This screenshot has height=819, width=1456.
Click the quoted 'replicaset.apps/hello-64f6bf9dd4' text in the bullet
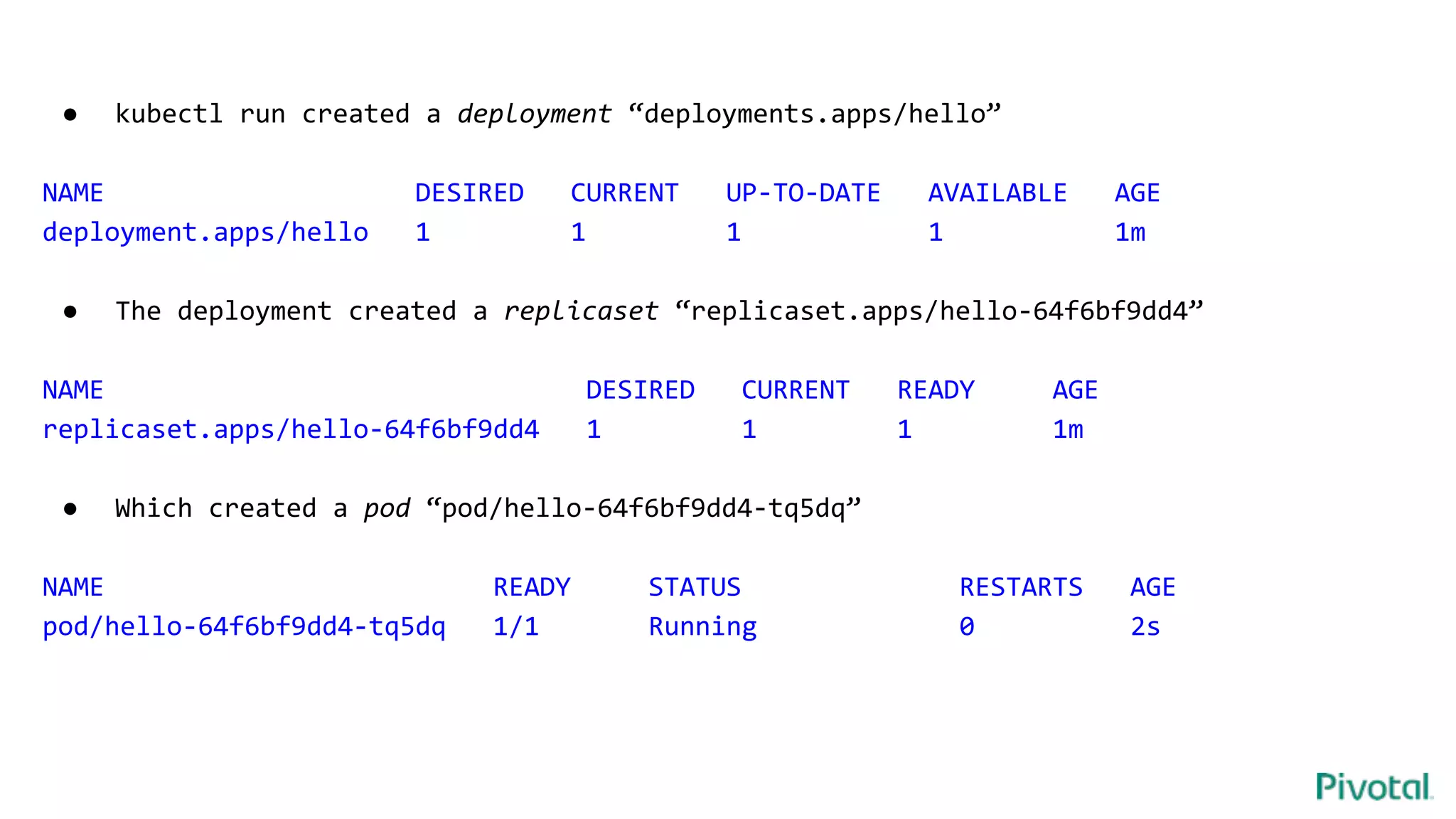(x=939, y=311)
